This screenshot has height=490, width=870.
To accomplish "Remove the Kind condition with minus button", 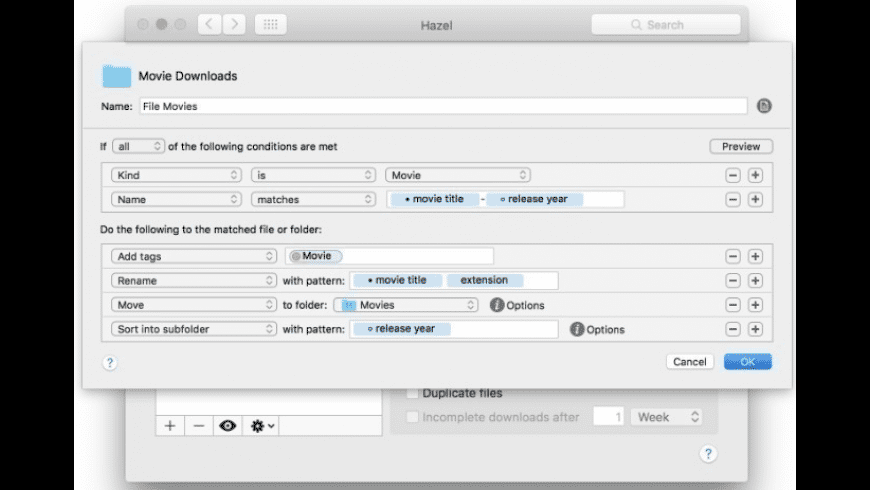I will (x=733, y=175).
